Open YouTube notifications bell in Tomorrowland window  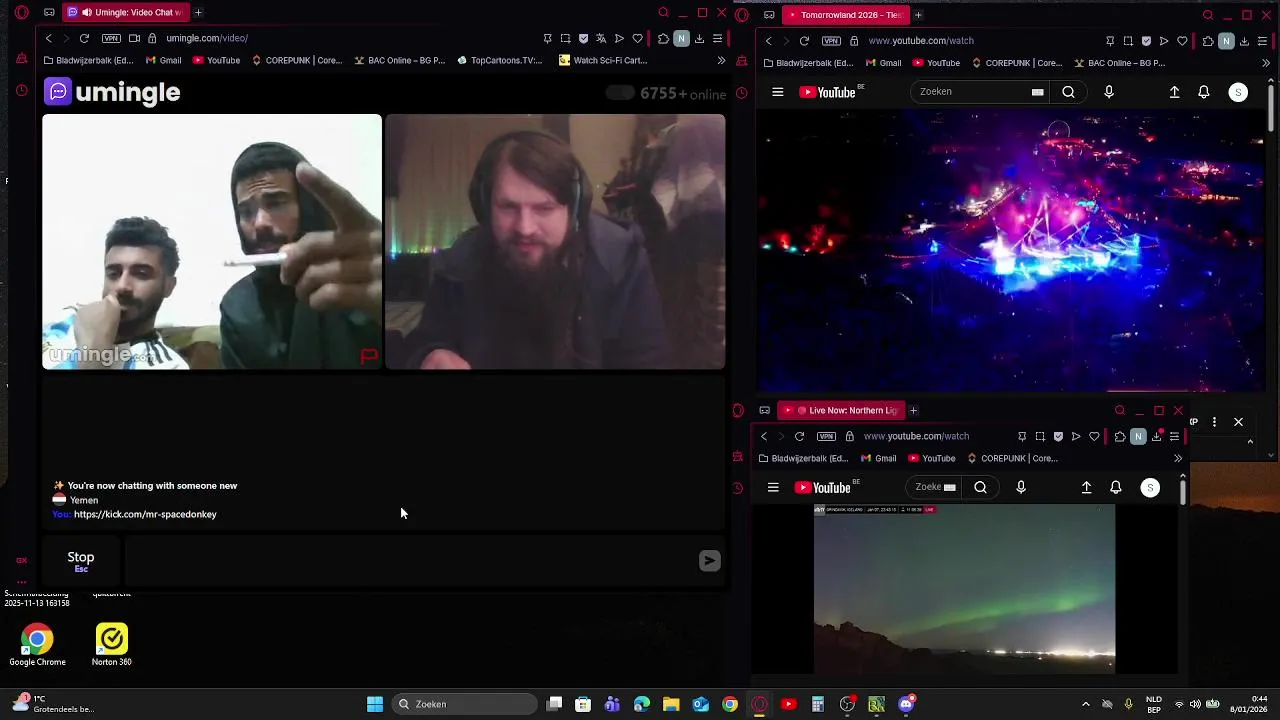[x=1204, y=92]
